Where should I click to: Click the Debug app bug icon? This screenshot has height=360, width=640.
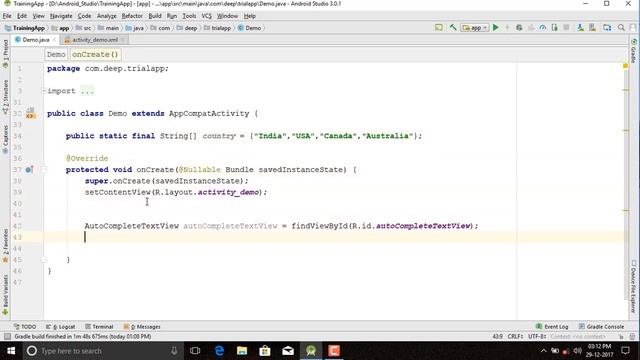[519, 28]
